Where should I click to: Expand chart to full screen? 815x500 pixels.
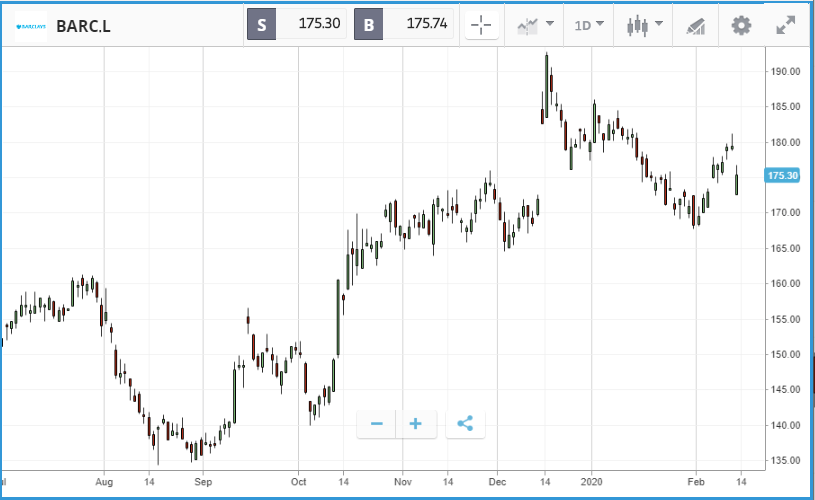pyautogui.click(x=785, y=25)
